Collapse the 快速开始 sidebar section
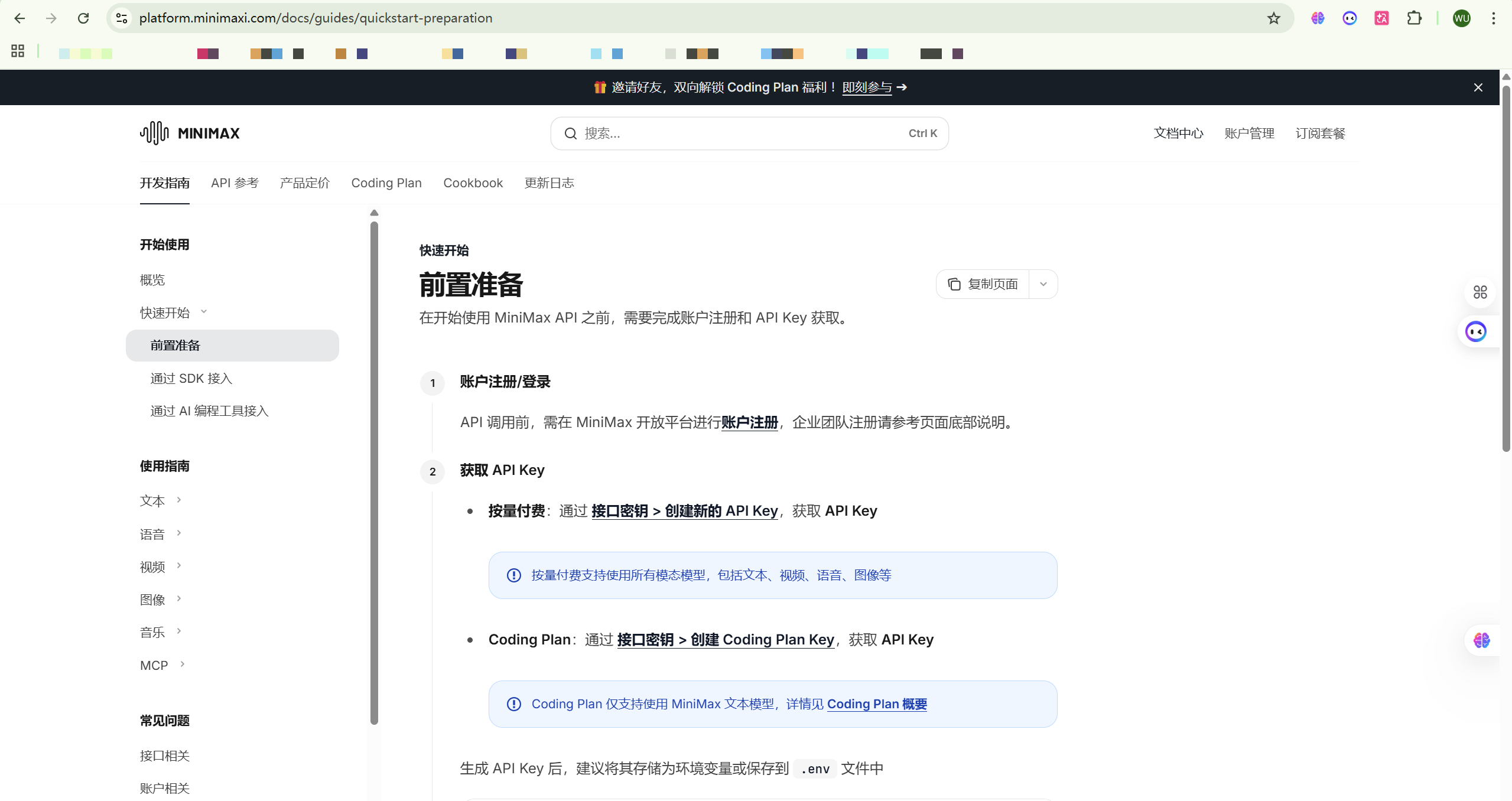 pos(204,312)
